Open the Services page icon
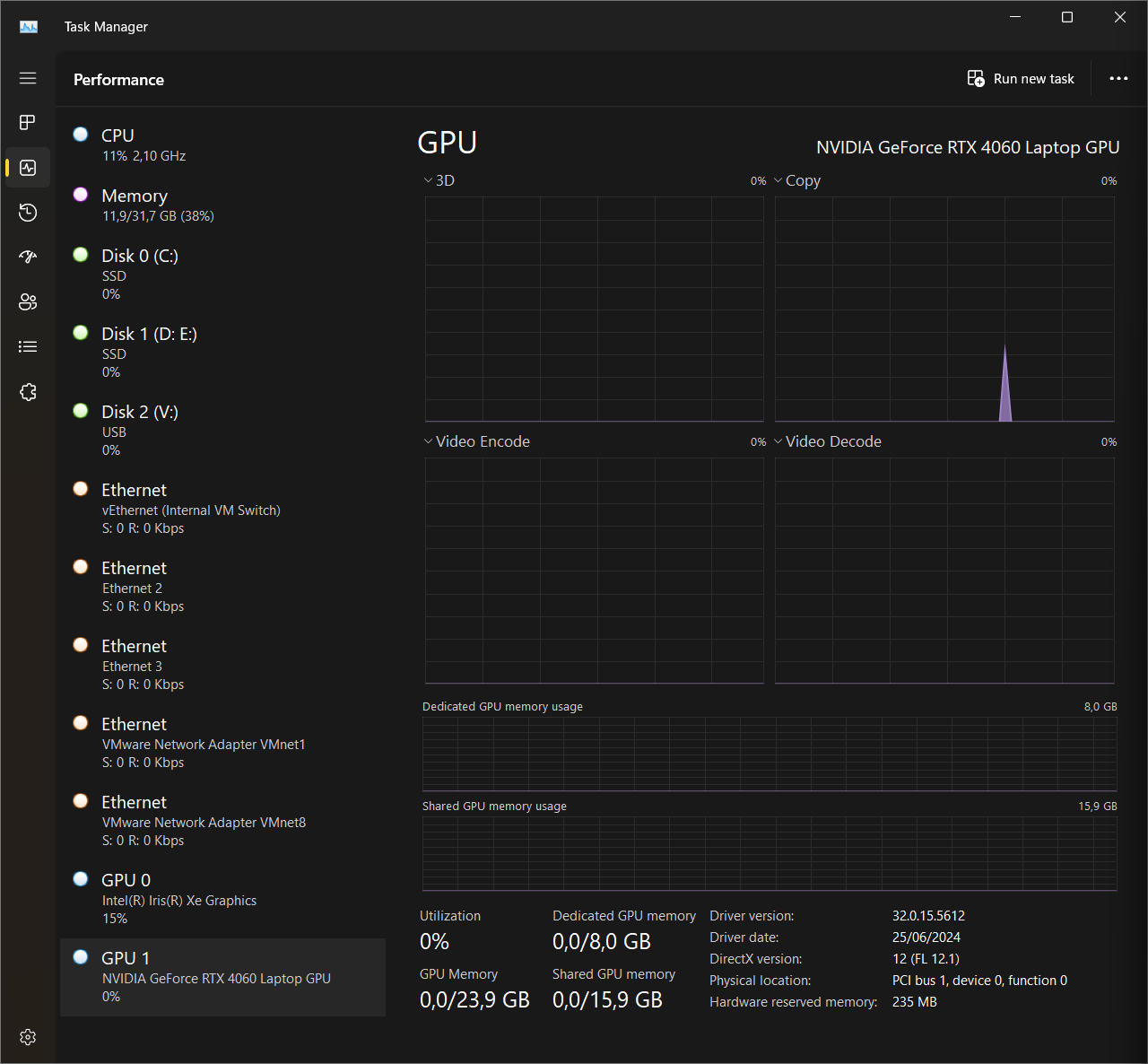The image size is (1148, 1064). tap(28, 392)
